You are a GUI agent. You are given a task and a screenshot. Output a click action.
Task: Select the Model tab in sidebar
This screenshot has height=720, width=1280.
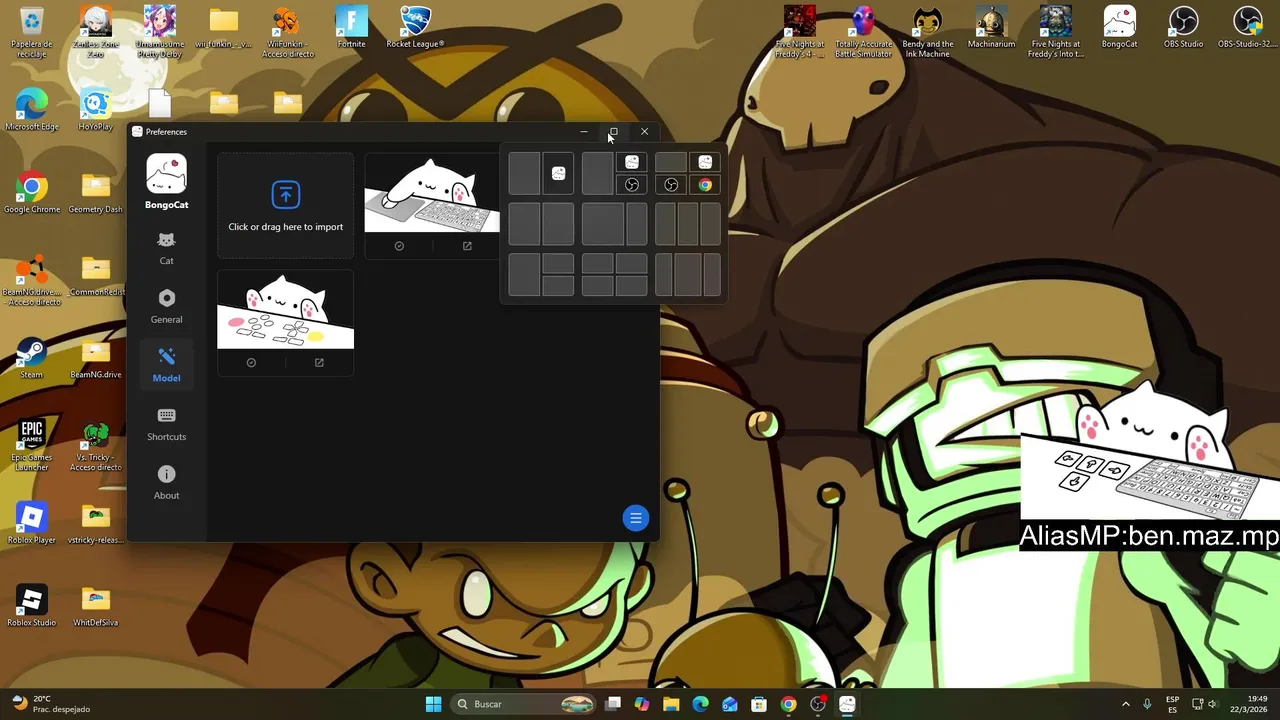(x=166, y=366)
